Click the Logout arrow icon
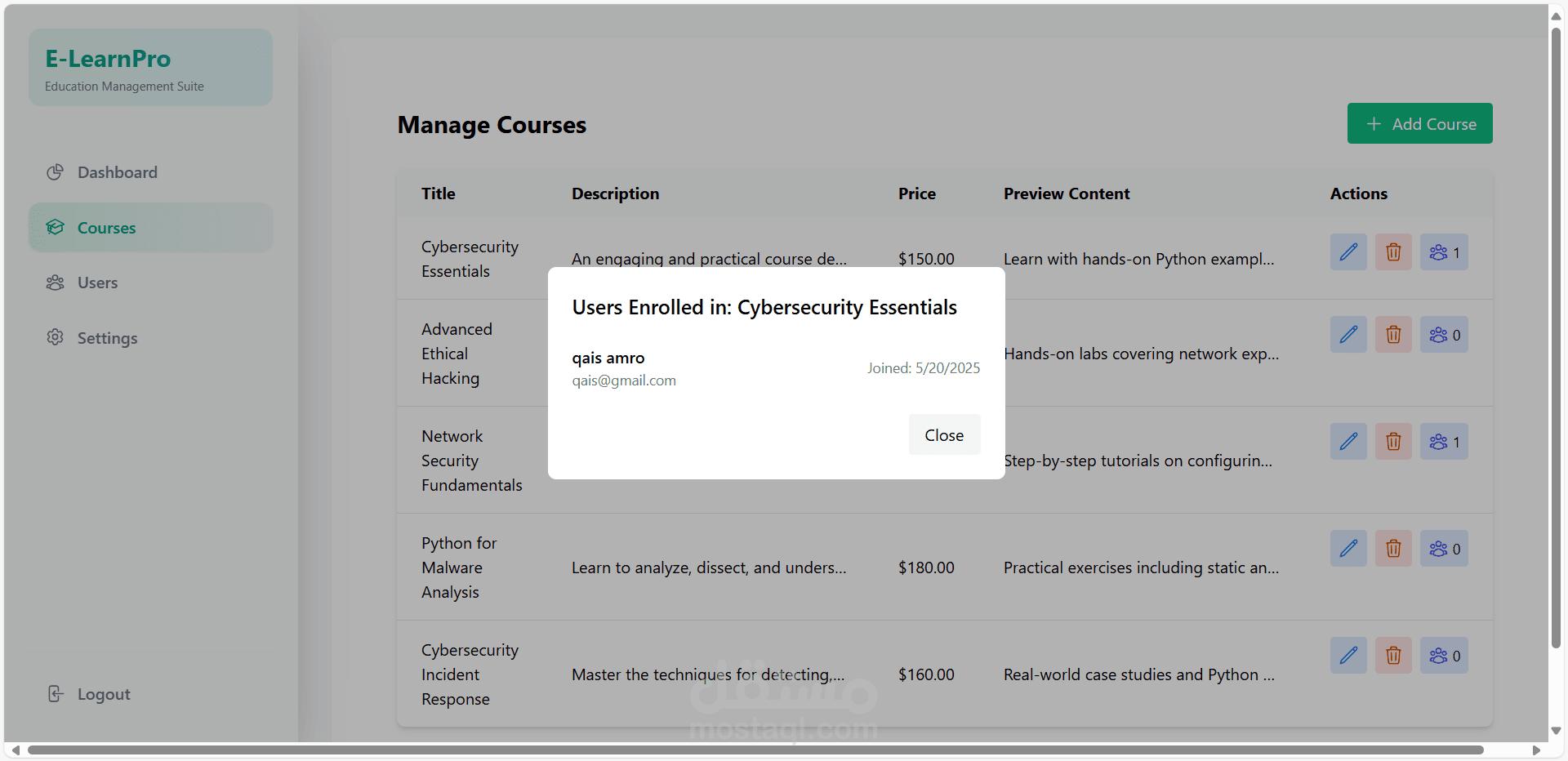 click(x=56, y=694)
